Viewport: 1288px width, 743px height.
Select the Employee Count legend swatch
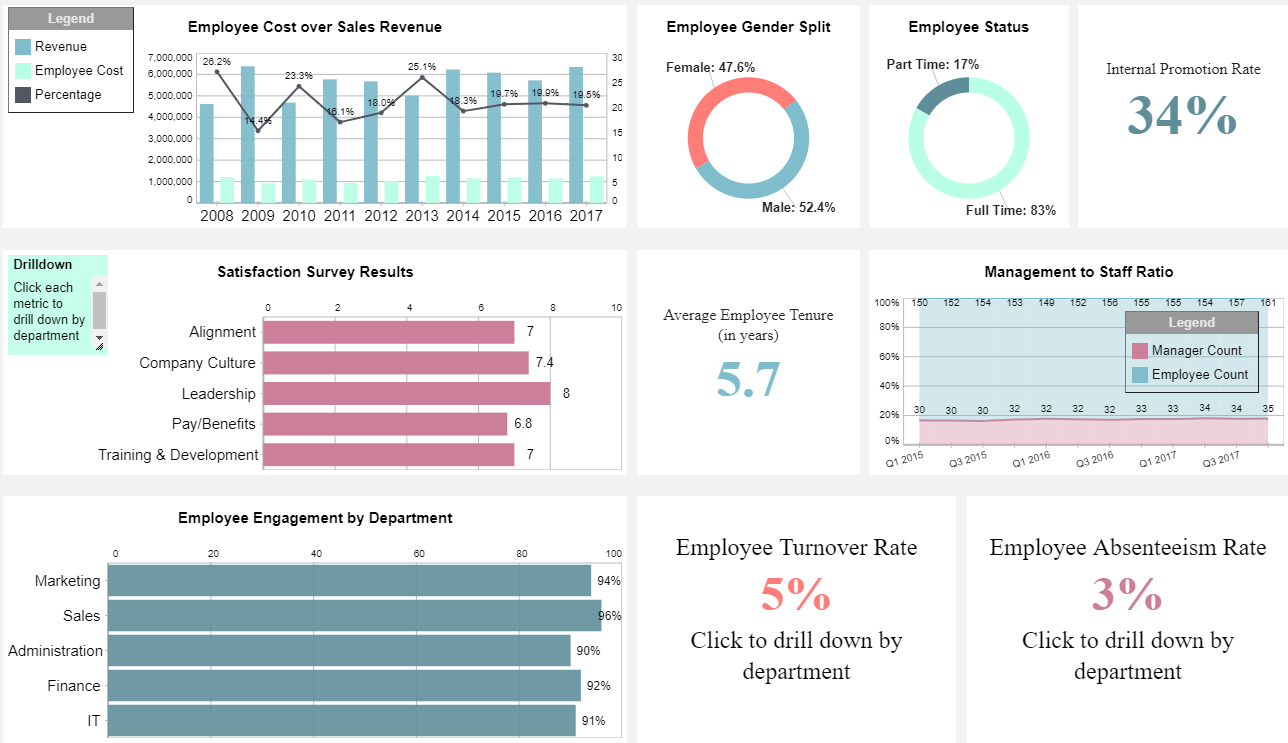click(x=1139, y=375)
